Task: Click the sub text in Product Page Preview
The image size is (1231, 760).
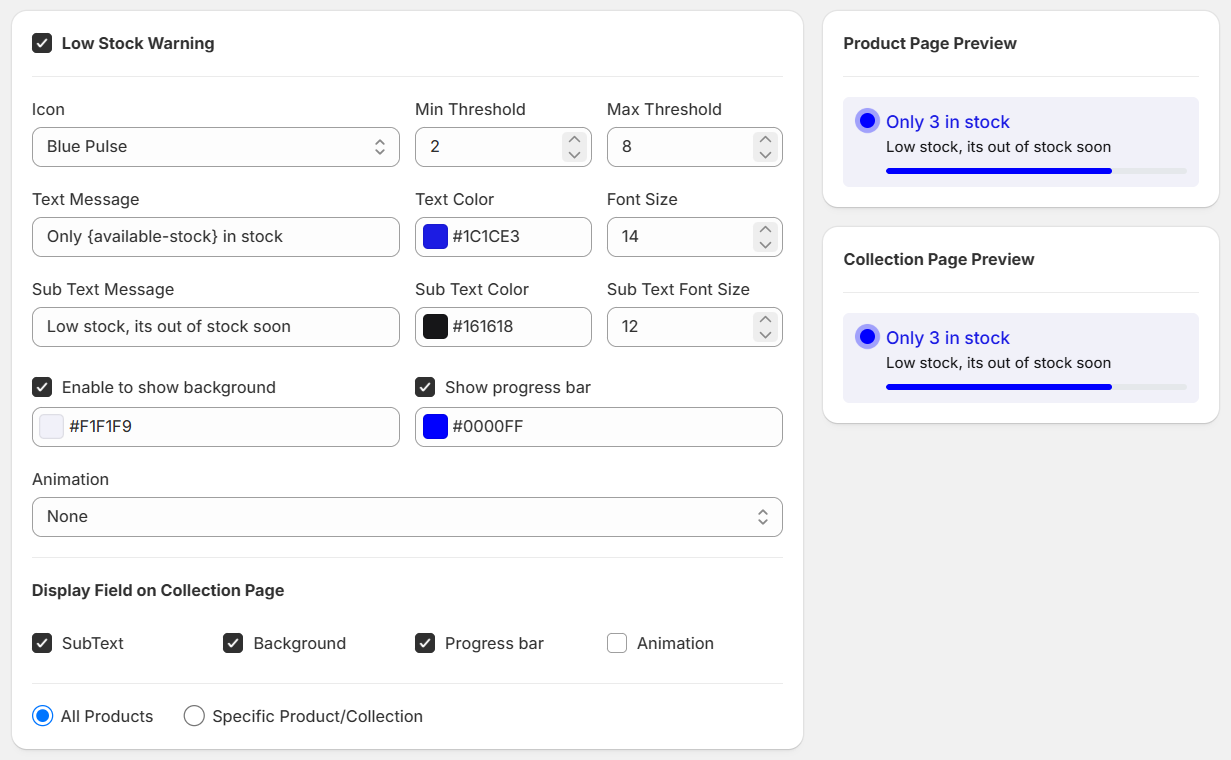Action: [998, 147]
